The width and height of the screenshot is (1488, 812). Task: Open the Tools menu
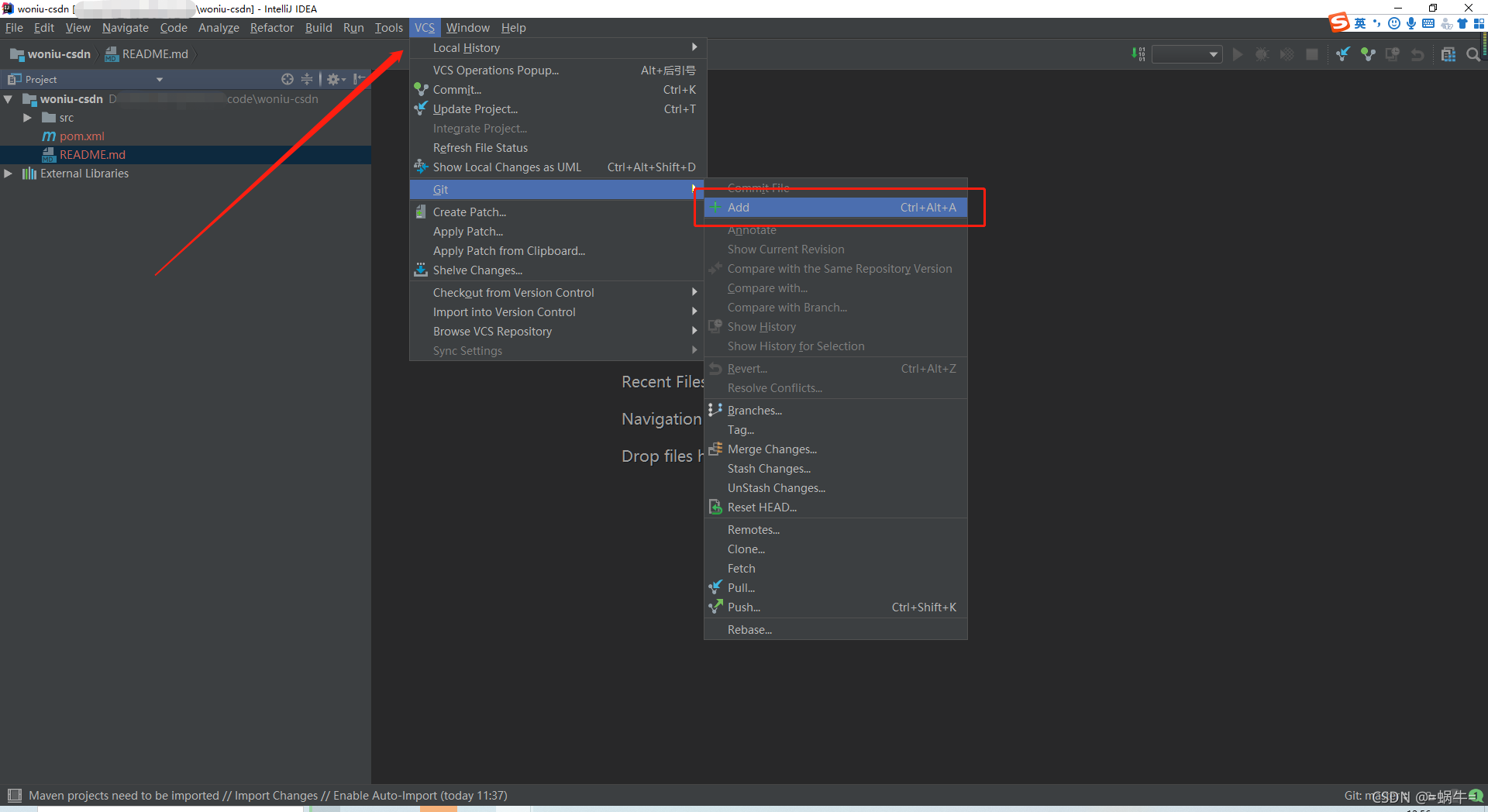click(389, 28)
